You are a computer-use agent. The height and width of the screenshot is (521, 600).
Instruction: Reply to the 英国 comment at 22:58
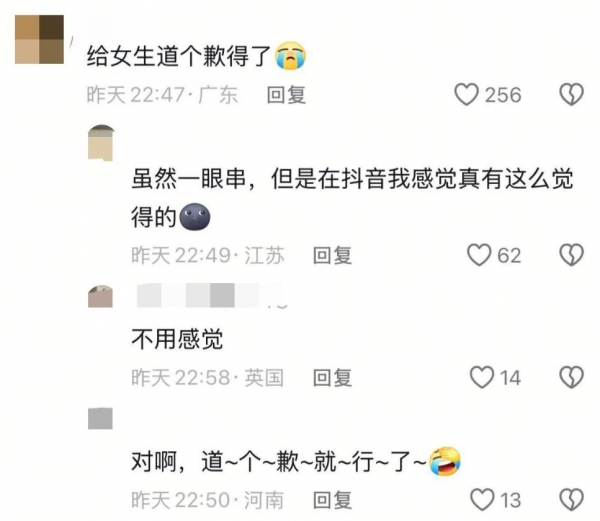332,378
